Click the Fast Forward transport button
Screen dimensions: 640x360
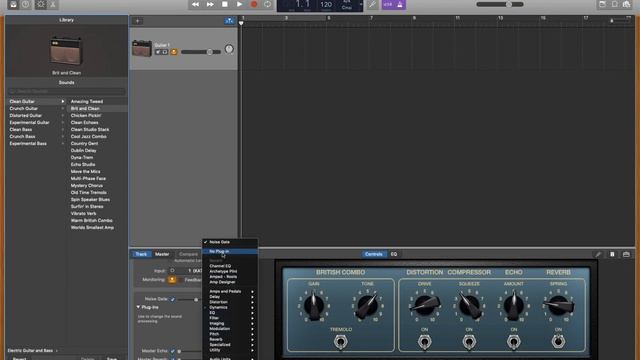point(210,4)
